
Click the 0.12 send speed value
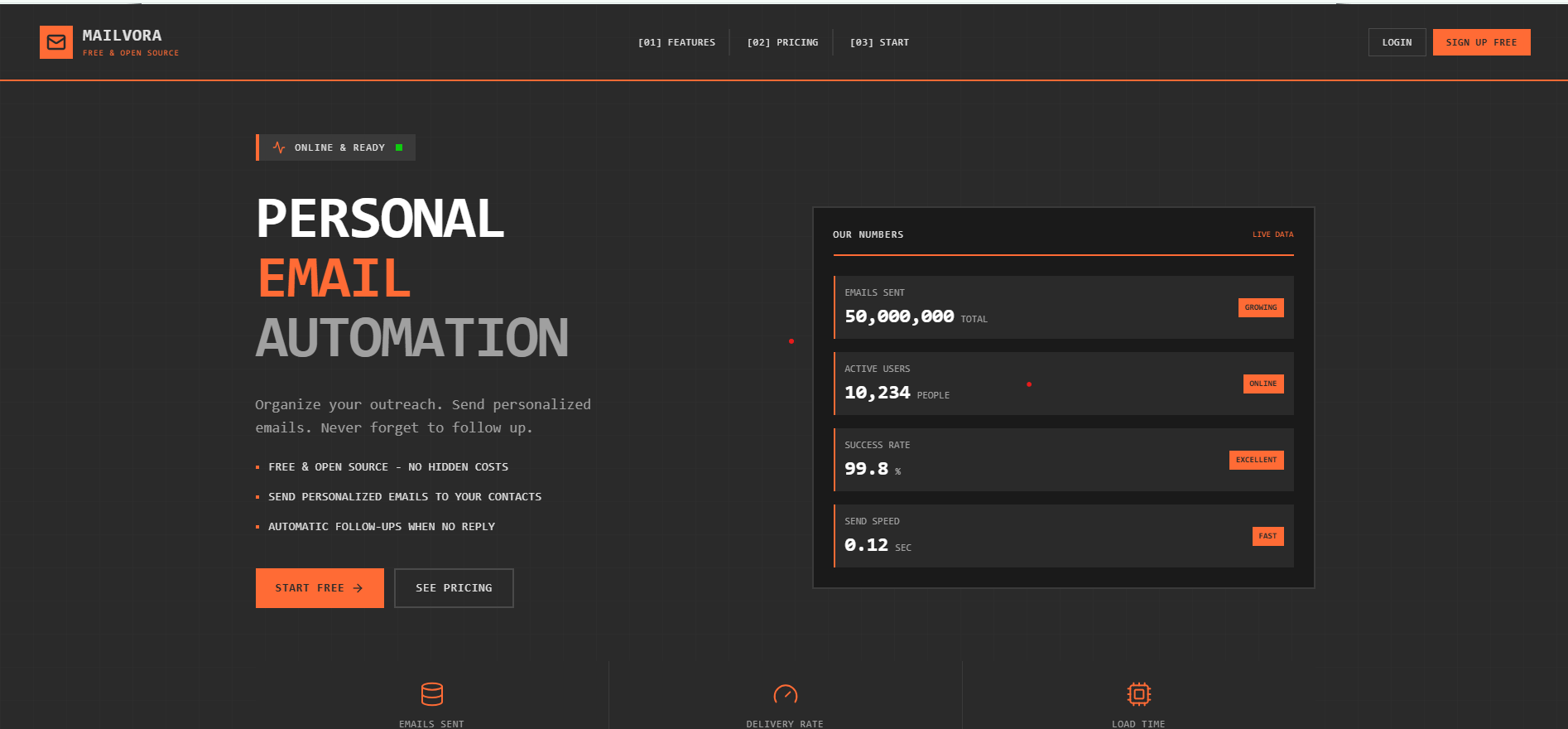coord(866,545)
